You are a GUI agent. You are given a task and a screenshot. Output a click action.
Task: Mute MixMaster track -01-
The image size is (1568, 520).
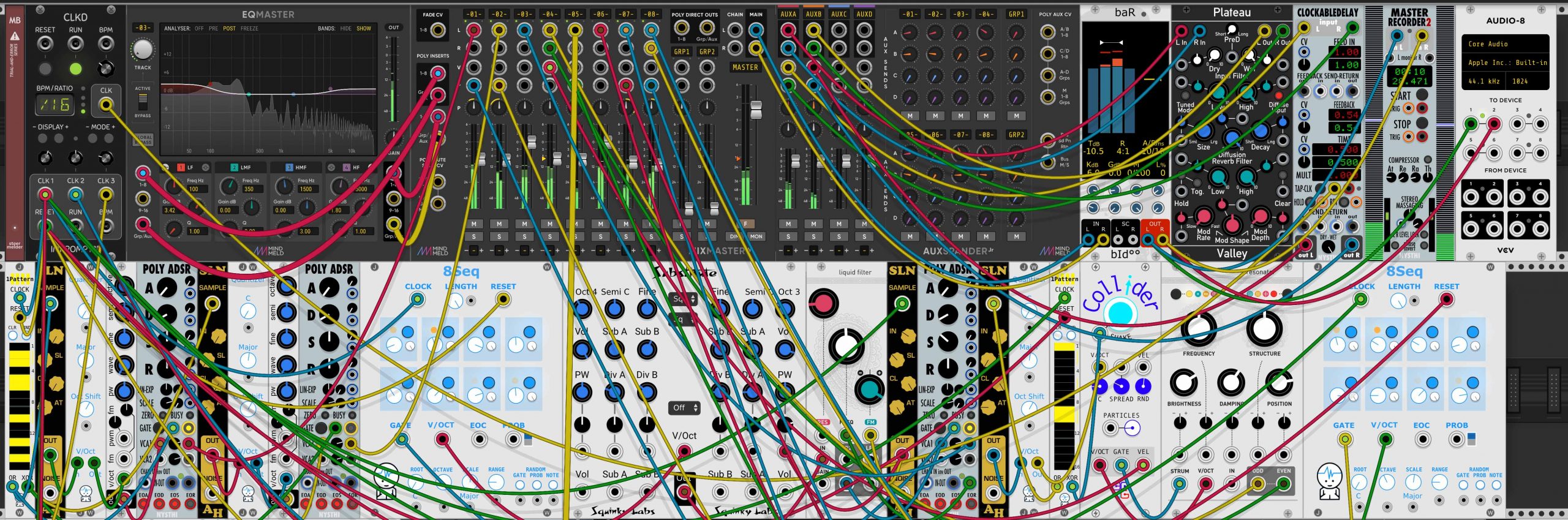click(x=474, y=224)
